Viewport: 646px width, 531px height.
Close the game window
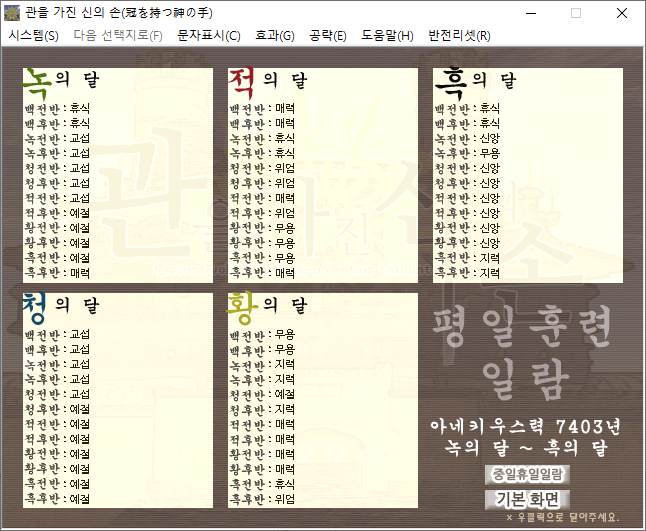click(622, 13)
